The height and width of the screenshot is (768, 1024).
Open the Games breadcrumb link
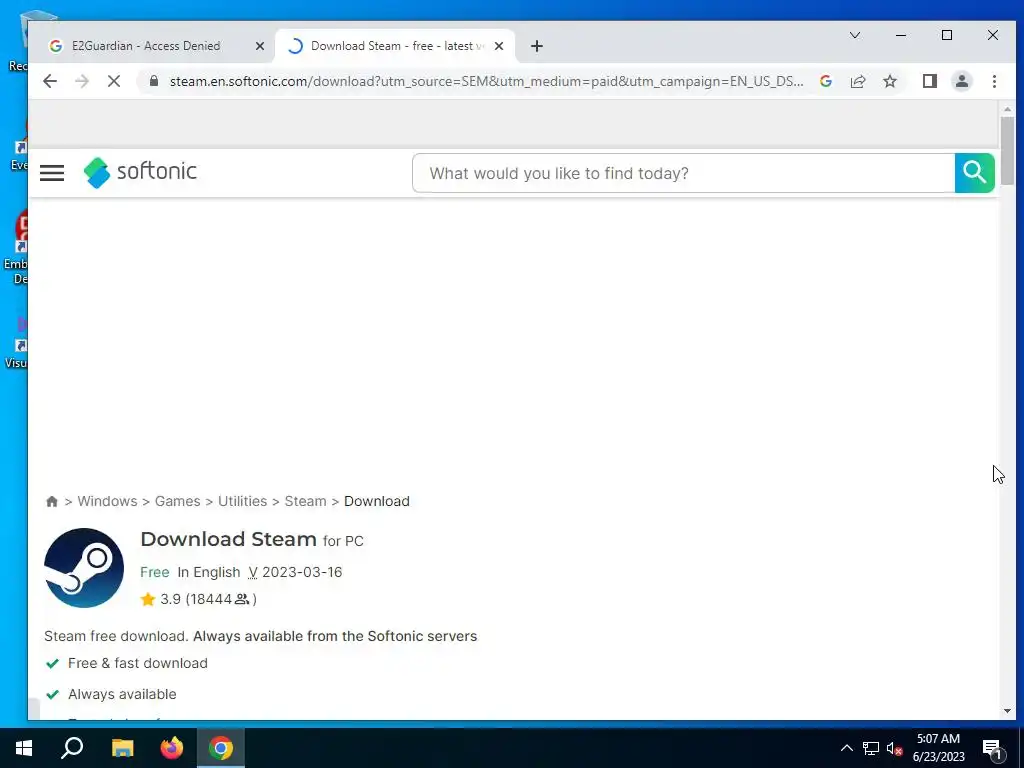click(x=178, y=501)
